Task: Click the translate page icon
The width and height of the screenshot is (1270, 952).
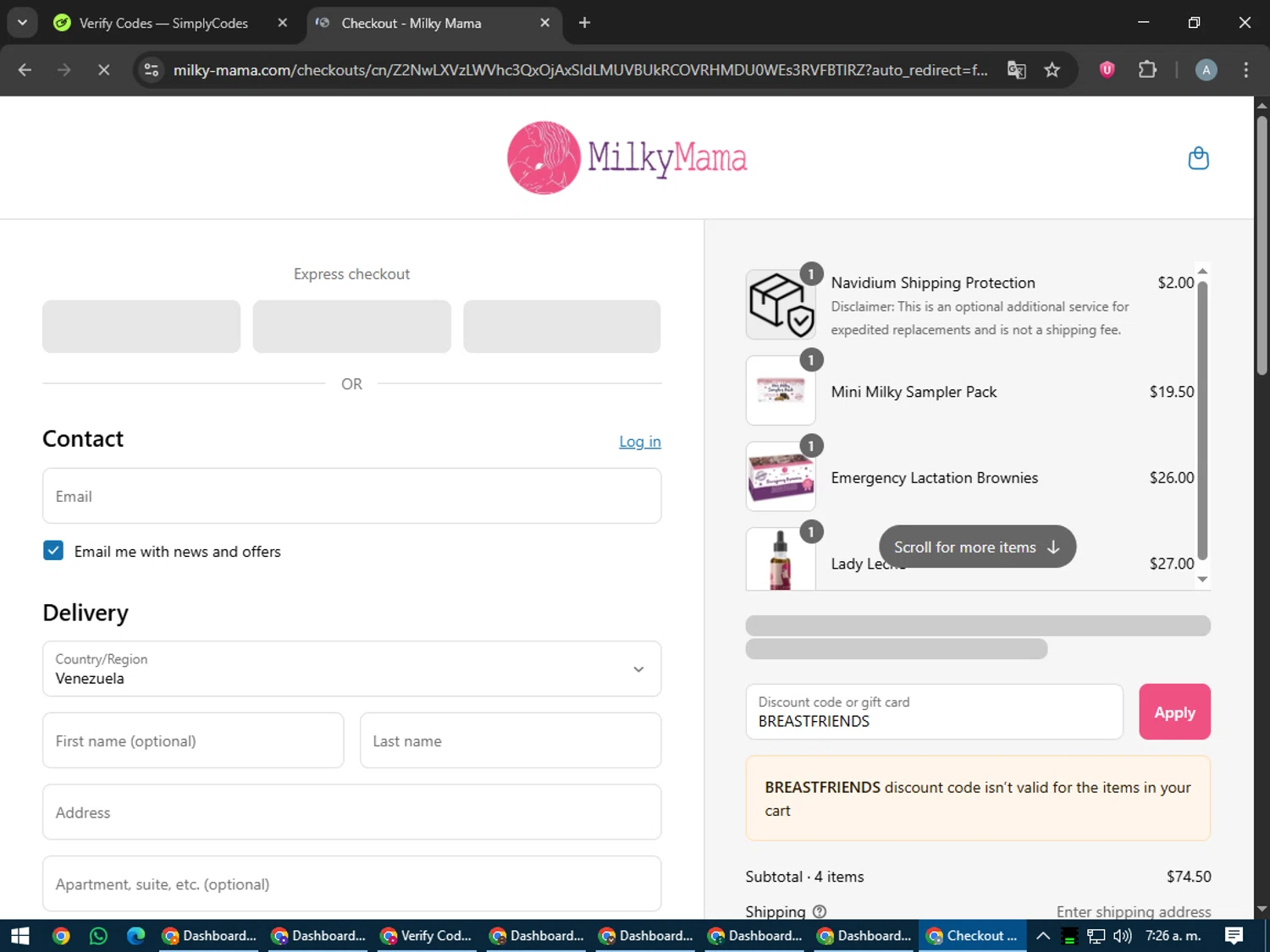Action: click(x=1016, y=70)
